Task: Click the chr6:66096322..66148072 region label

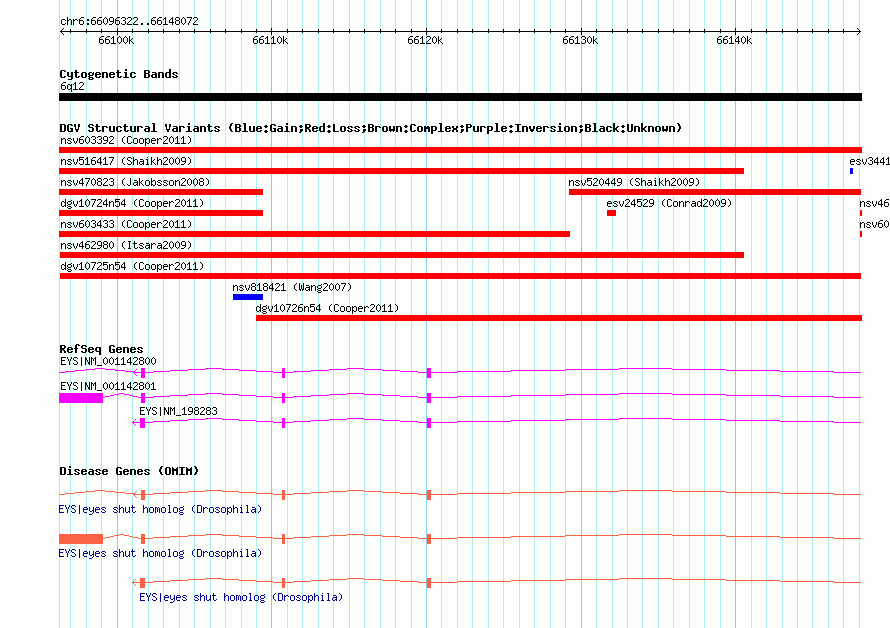Action: pos(129,22)
